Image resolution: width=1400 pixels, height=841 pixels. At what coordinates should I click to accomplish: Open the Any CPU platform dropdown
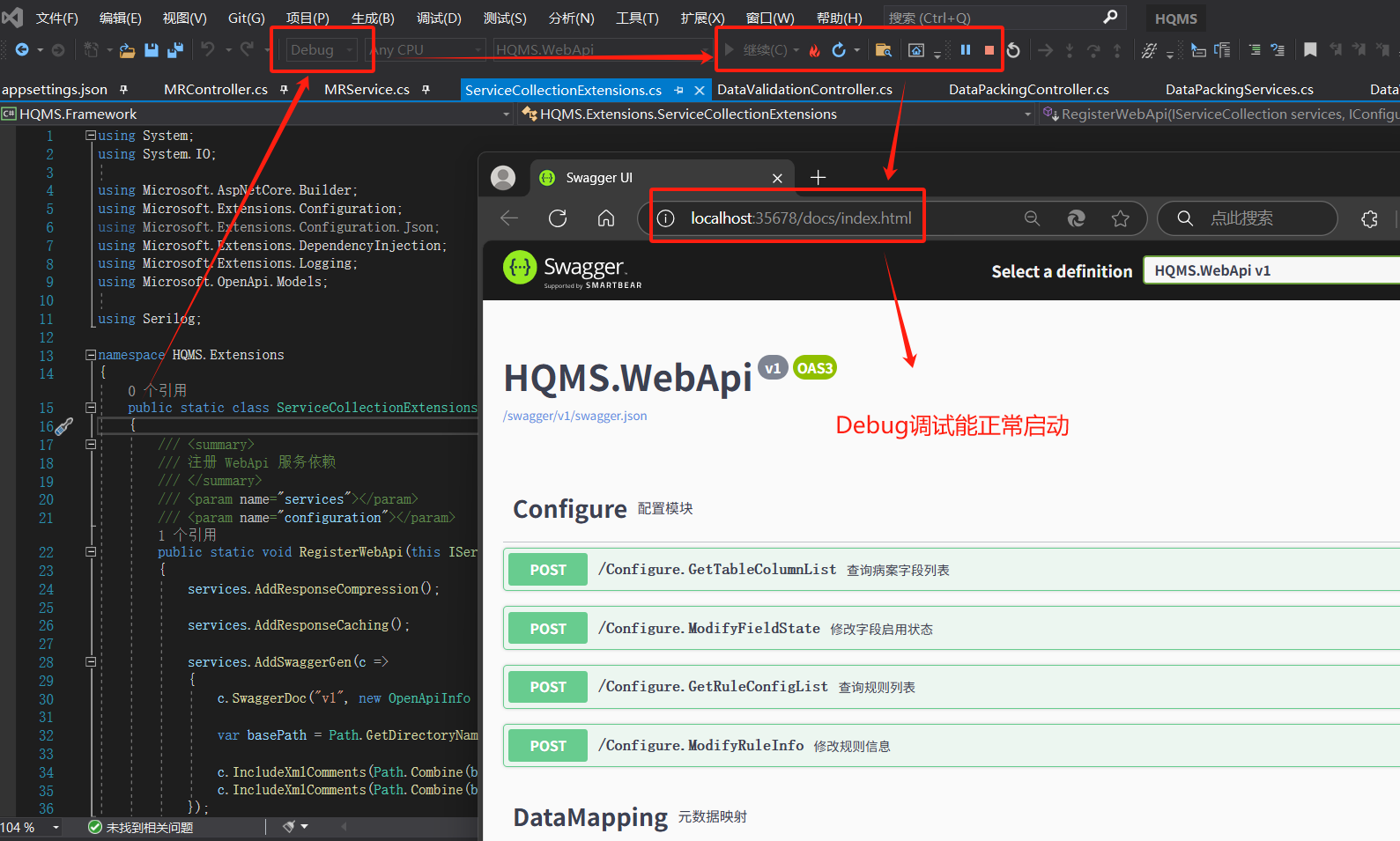pos(426,50)
